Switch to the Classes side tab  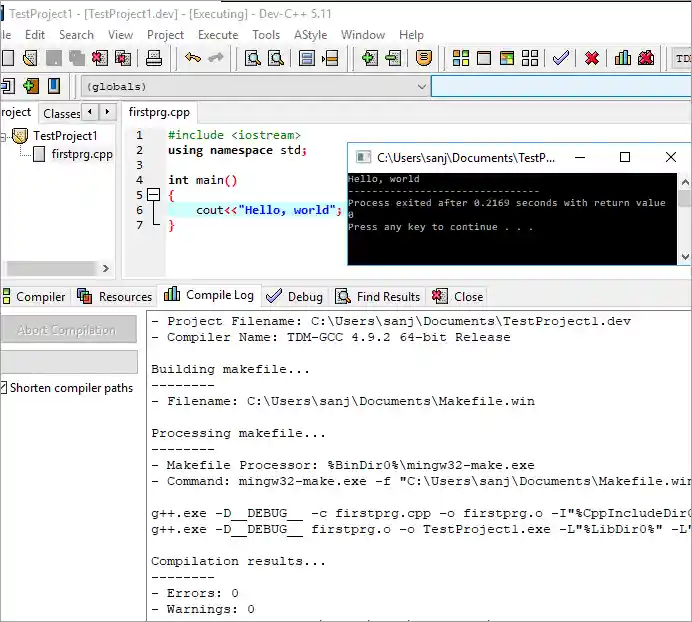(61, 113)
